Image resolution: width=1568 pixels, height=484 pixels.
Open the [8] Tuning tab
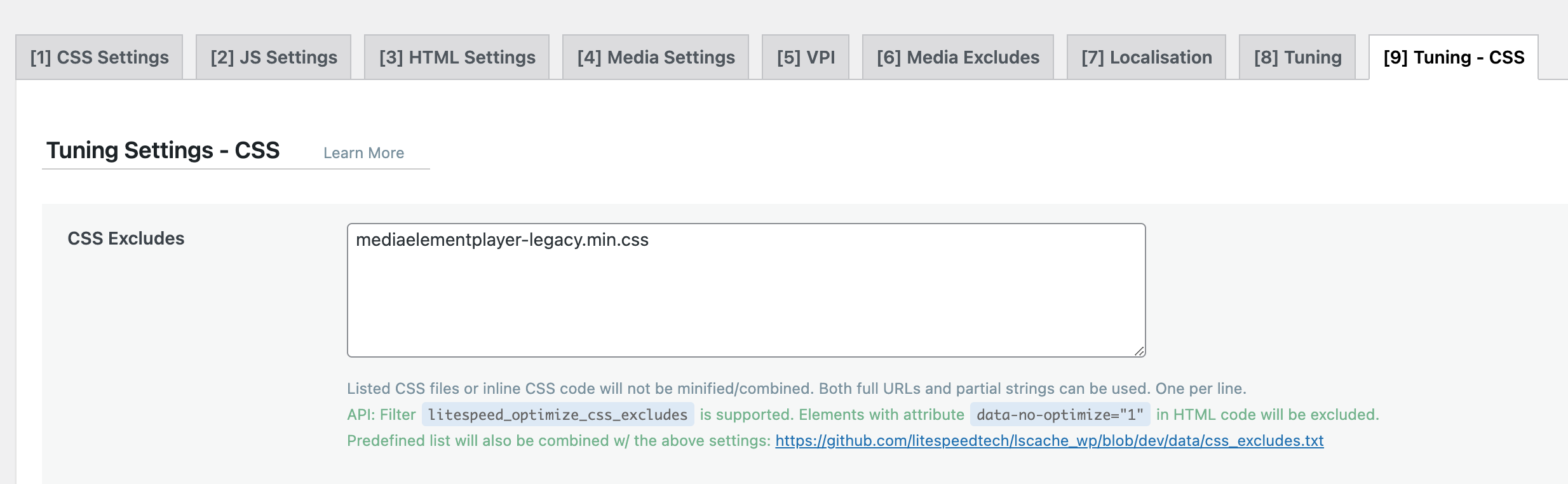point(1297,57)
